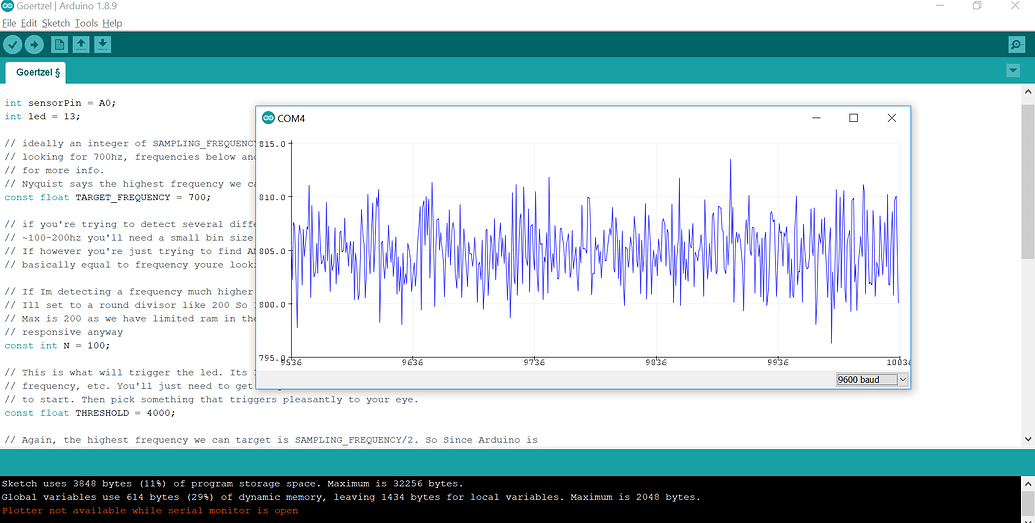The image size is (1035, 523).
Task: Upload the sketch with arrow icon
Action: coord(34,44)
